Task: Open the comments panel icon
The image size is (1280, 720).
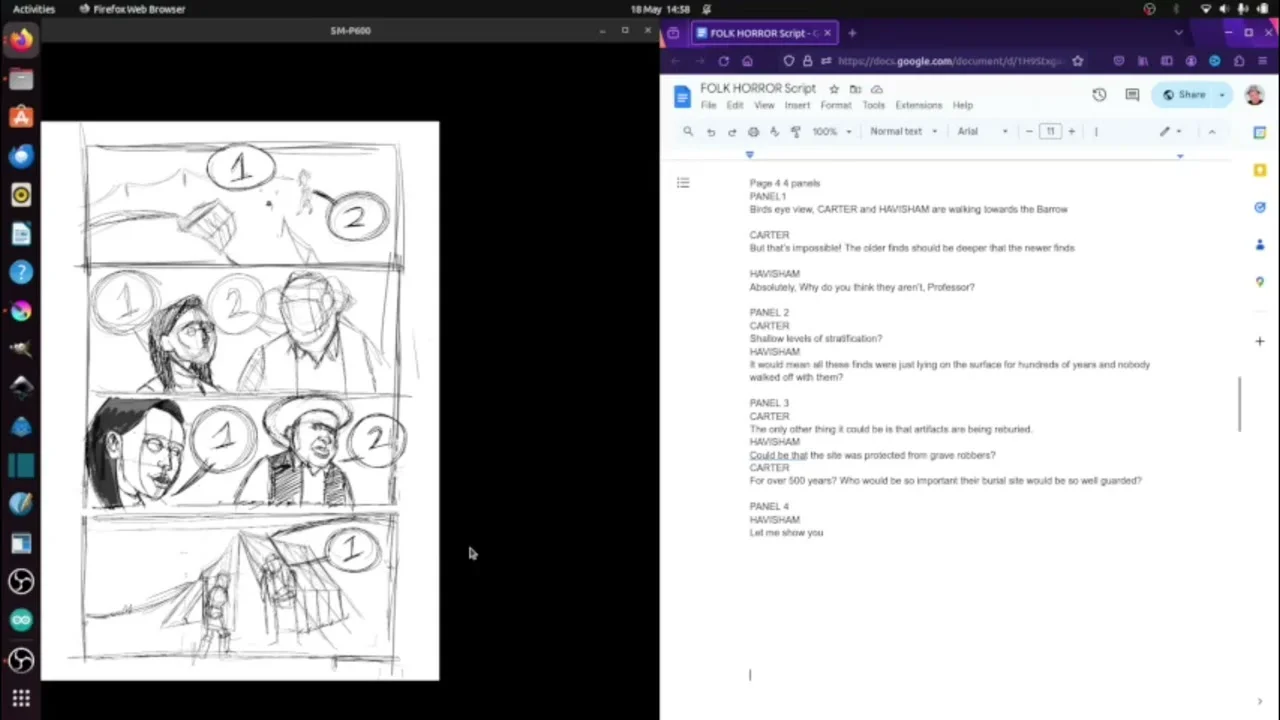Action: [1132, 95]
